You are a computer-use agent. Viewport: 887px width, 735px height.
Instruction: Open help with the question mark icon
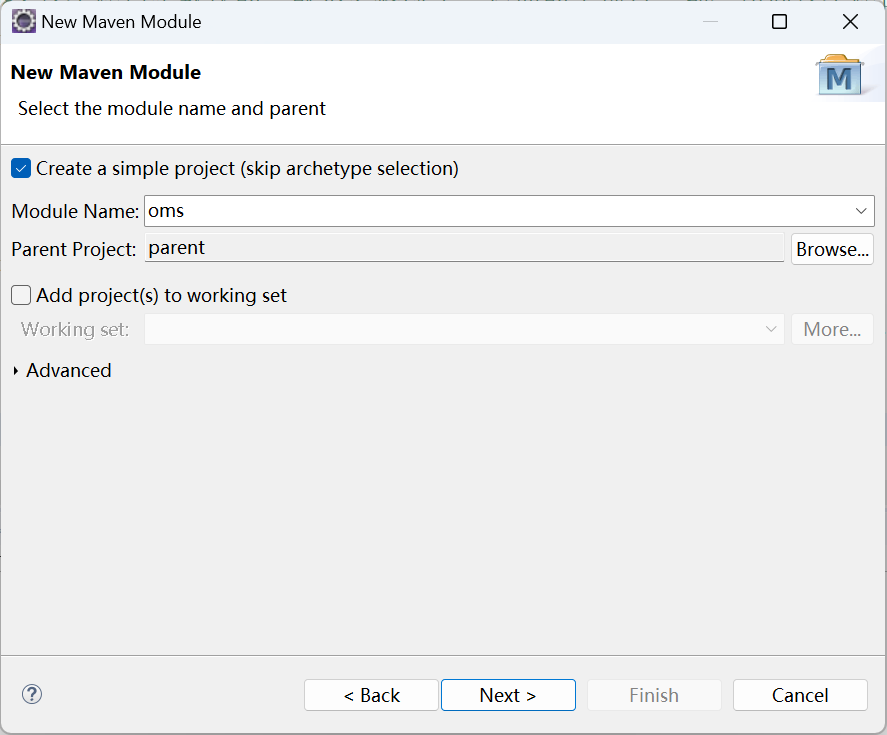(32, 694)
